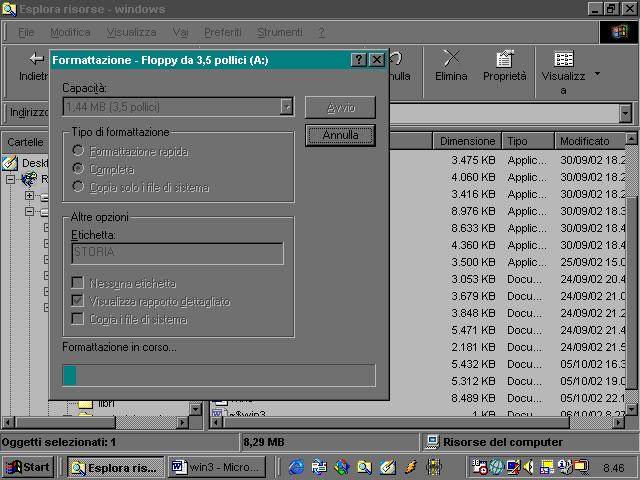Click the Elimina toolbar icon
Image resolution: width=640 pixels, height=480 pixels.
pyautogui.click(x=451, y=58)
